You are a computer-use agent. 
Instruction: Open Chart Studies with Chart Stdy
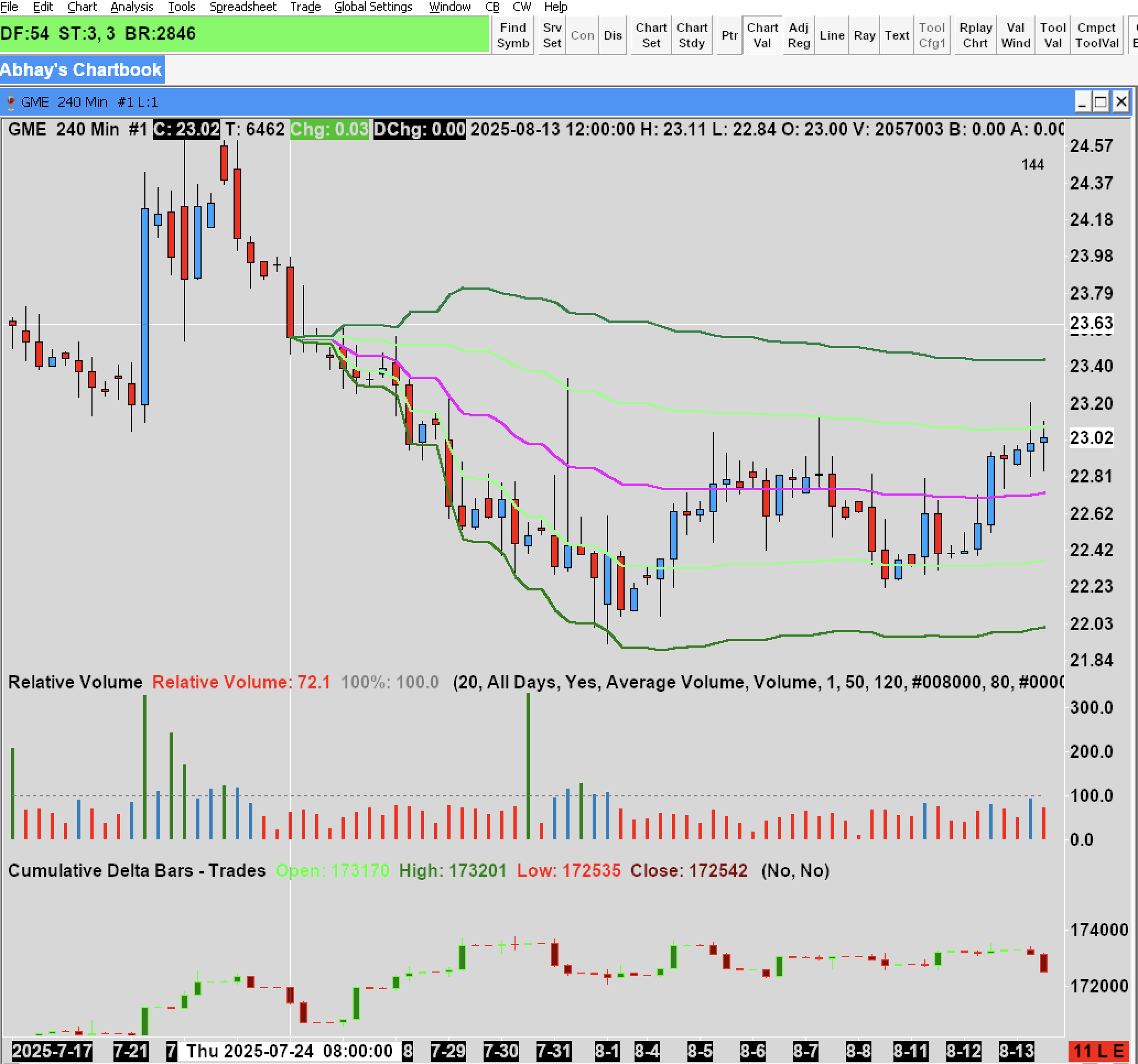pos(691,35)
